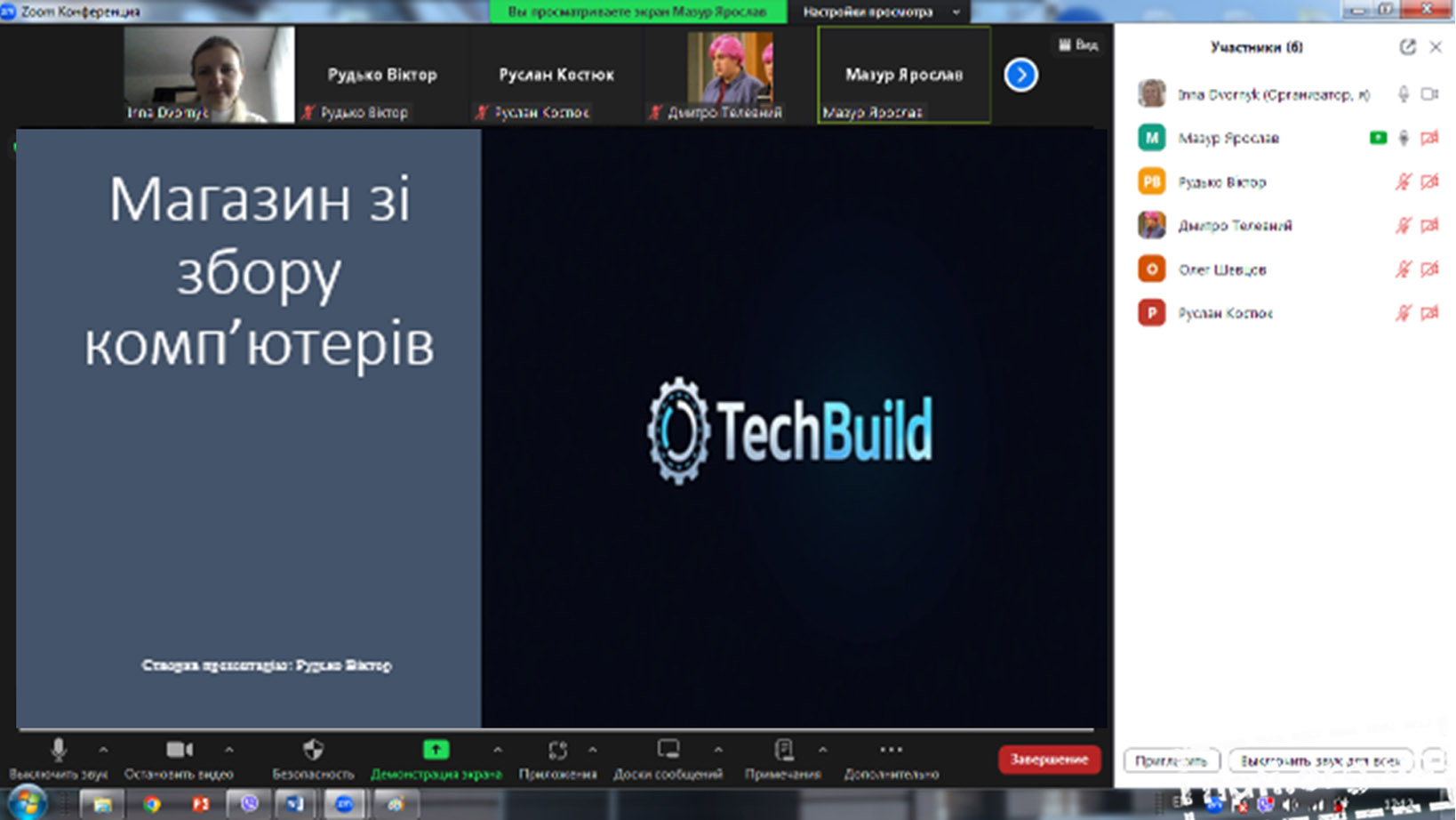
Task: Click Рудько Віктор camera-off icon
Action: (x=1429, y=181)
